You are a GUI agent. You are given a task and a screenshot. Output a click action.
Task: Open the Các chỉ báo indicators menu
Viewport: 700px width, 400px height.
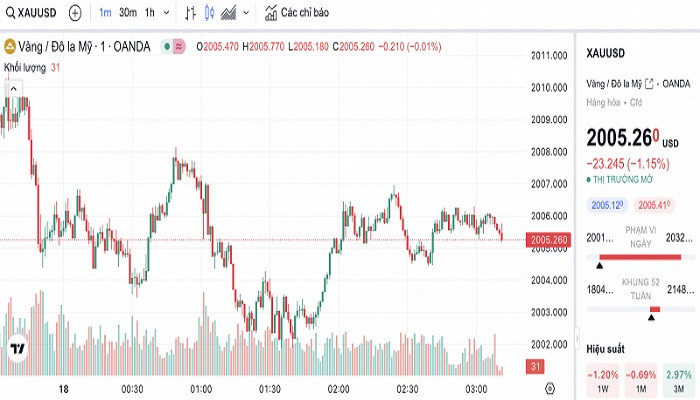pos(296,13)
